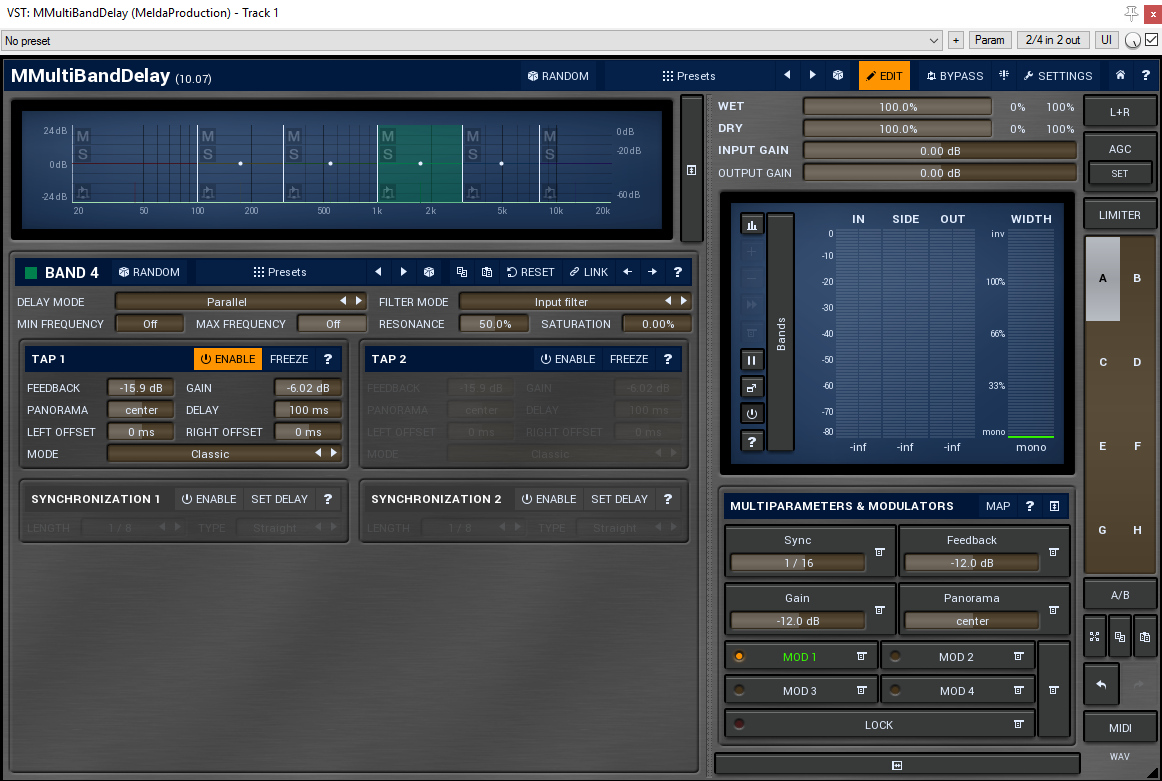Enable SYNCHRONIZATION 1
This screenshot has width=1162, height=781.
pos(209,499)
